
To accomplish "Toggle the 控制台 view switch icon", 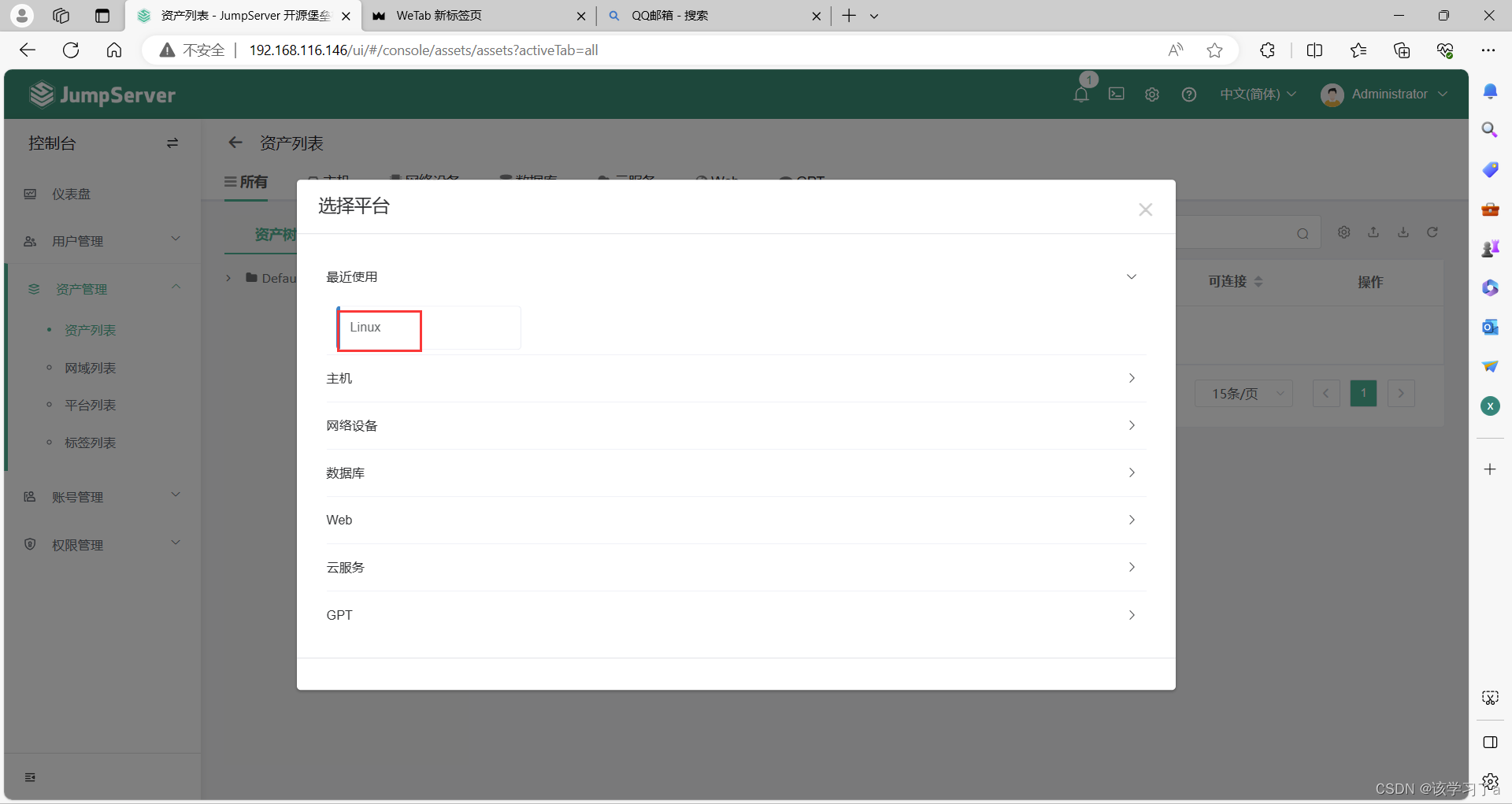I will pos(172,143).
